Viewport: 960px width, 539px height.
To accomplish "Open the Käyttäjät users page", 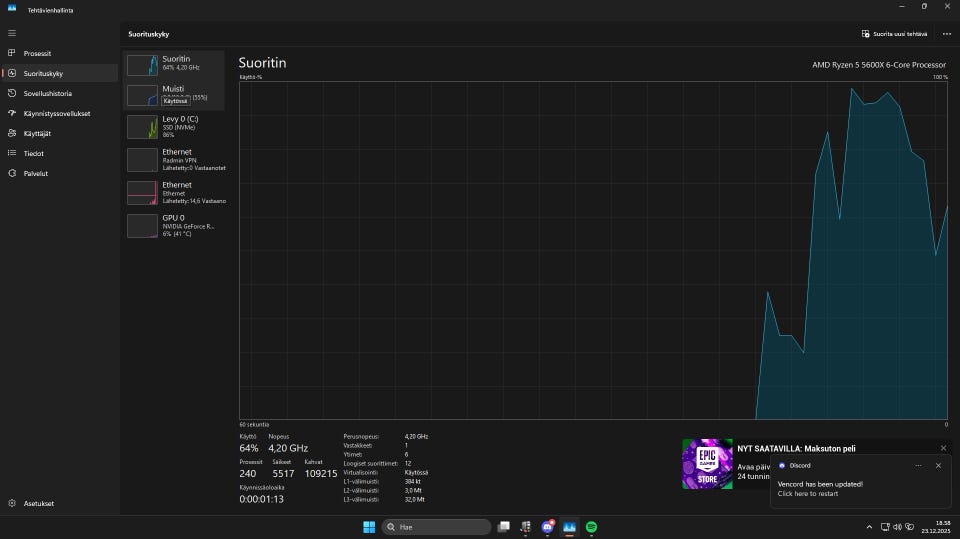I will [37, 133].
